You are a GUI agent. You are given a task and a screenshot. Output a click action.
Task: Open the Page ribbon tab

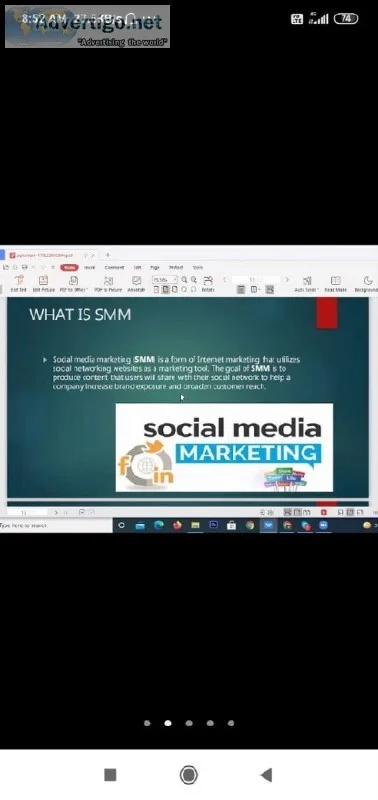[x=155, y=267]
